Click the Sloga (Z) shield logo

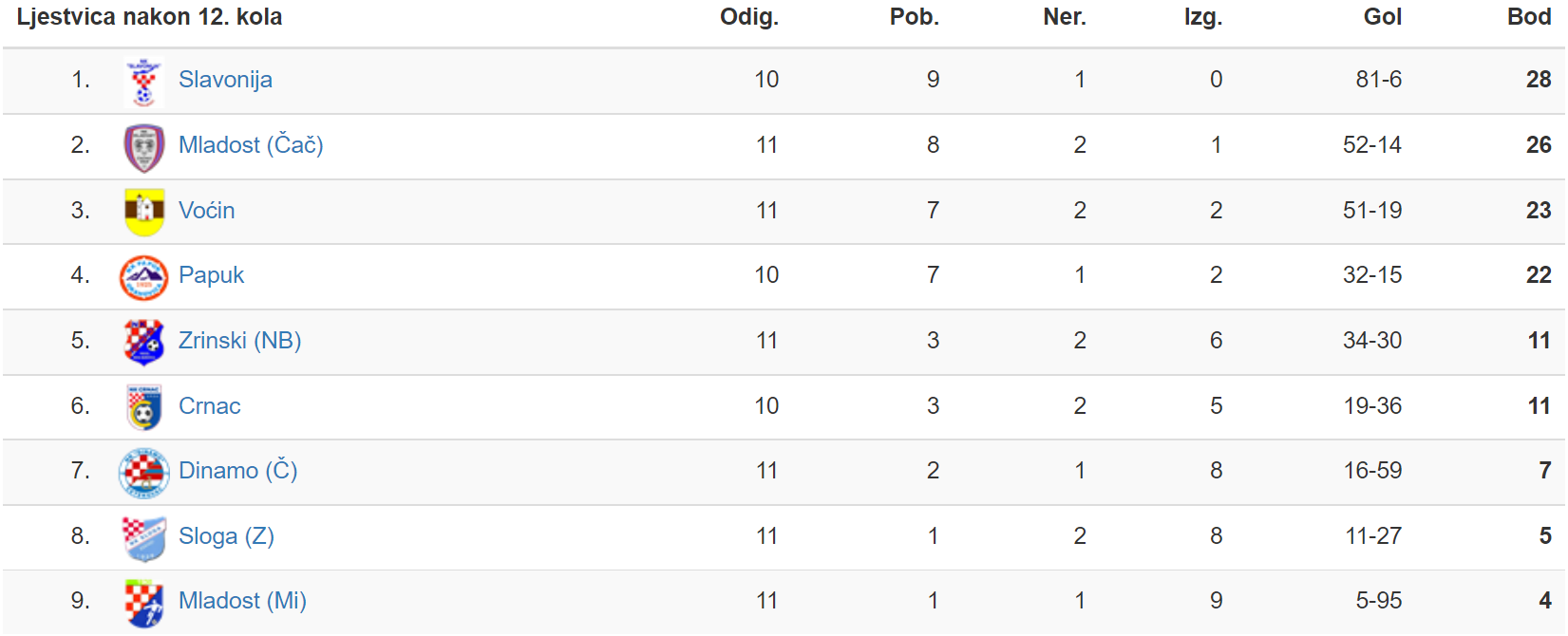coord(144,538)
